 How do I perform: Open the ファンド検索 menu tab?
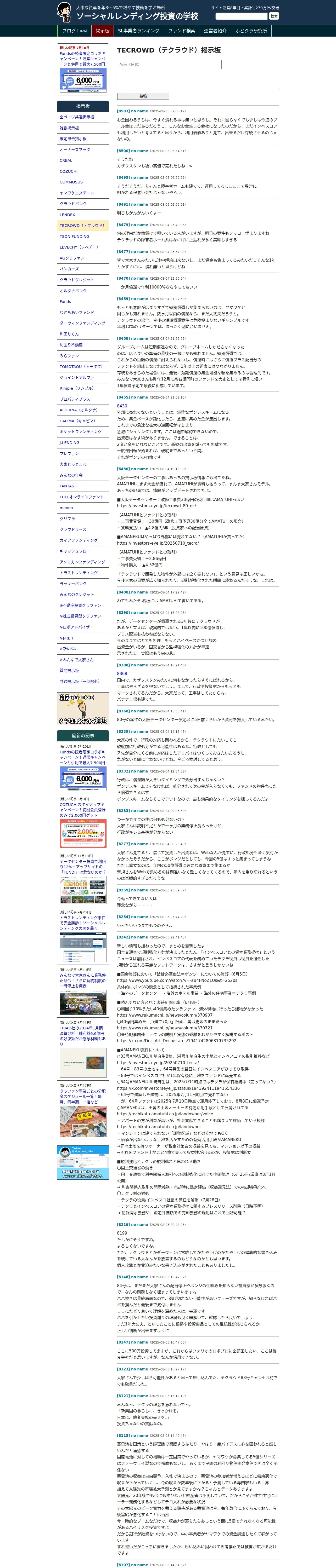(x=182, y=31)
